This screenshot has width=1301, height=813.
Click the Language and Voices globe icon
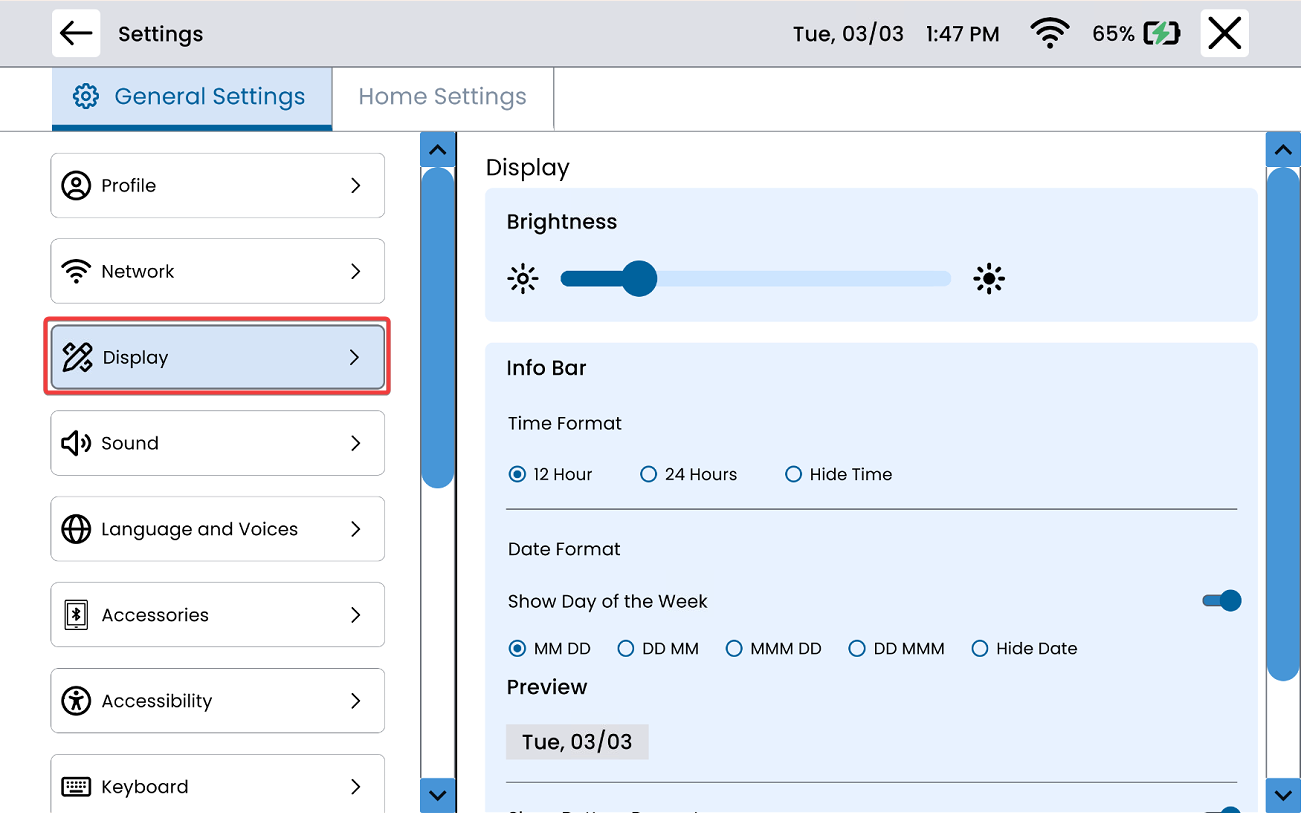[x=76, y=529]
